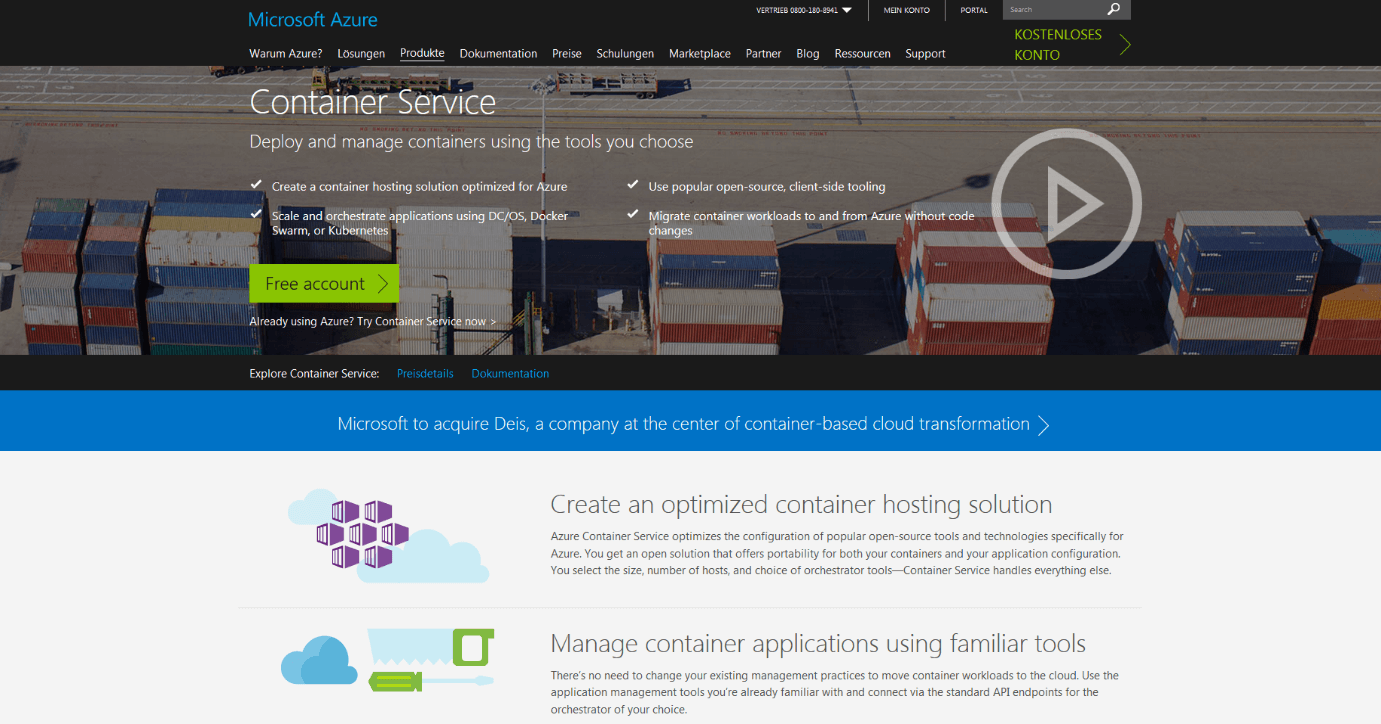Click 'Create a container hosting solution' bullet text

(x=419, y=186)
